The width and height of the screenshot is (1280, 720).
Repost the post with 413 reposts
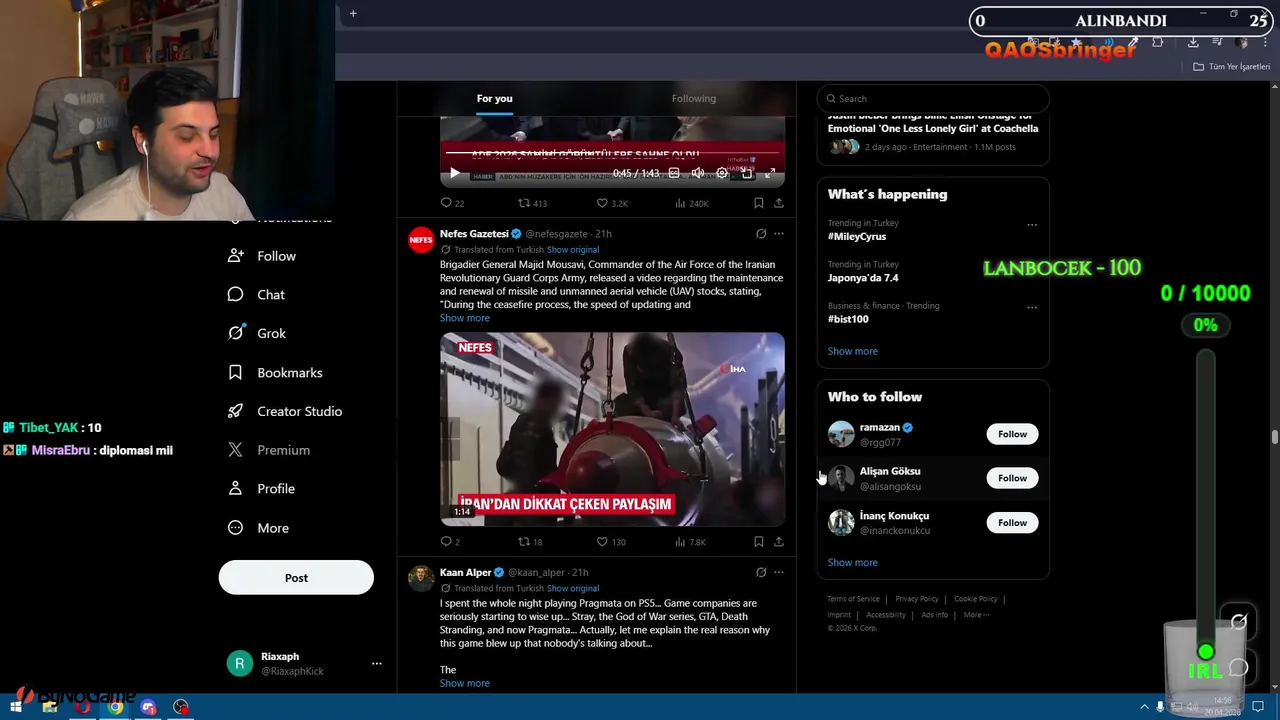(x=532, y=203)
